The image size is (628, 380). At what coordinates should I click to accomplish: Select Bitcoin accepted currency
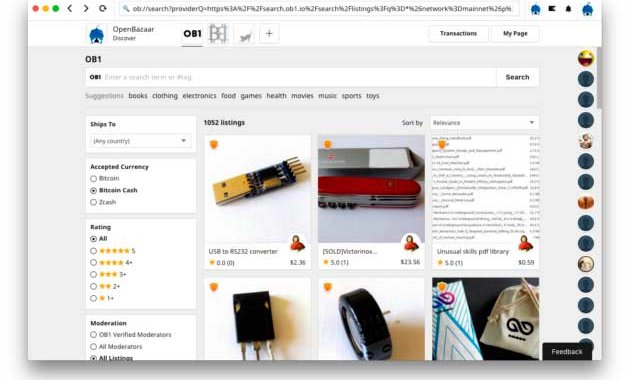pyautogui.click(x=93, y=179)
